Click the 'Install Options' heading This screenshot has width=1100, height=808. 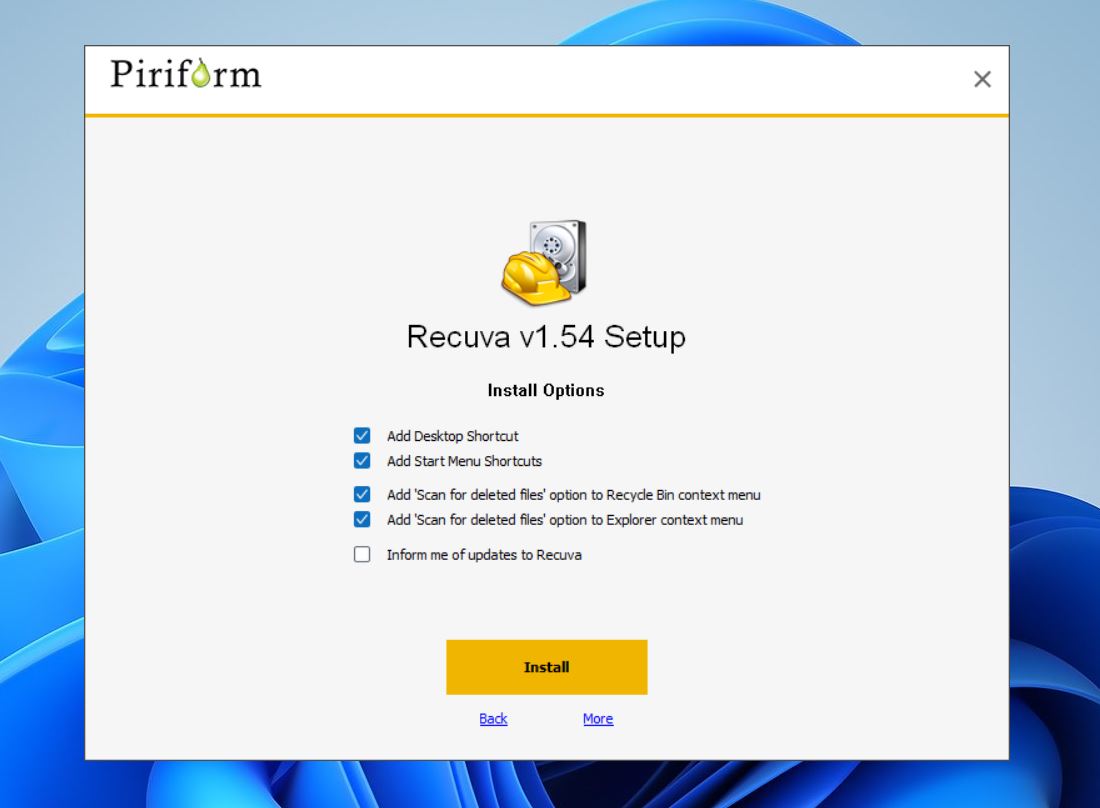point(546,390)
